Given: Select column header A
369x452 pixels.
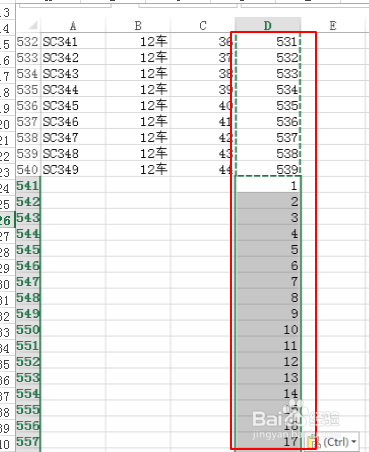Looking at the screenshot, I should tap(73, 25).
